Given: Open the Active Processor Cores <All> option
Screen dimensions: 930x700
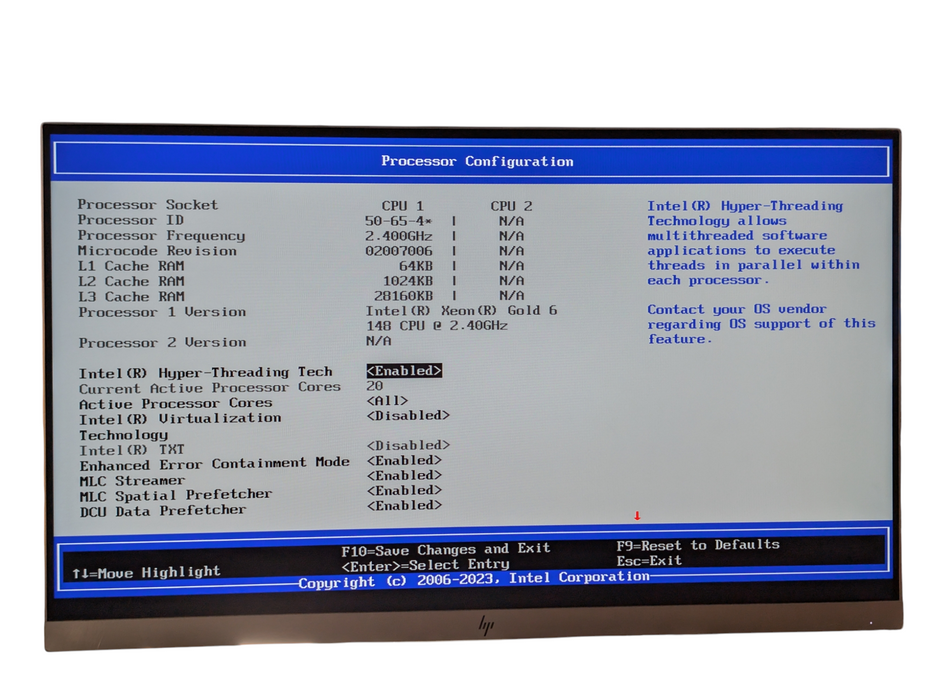Looking at the screenshot, I should pos(387,401).
